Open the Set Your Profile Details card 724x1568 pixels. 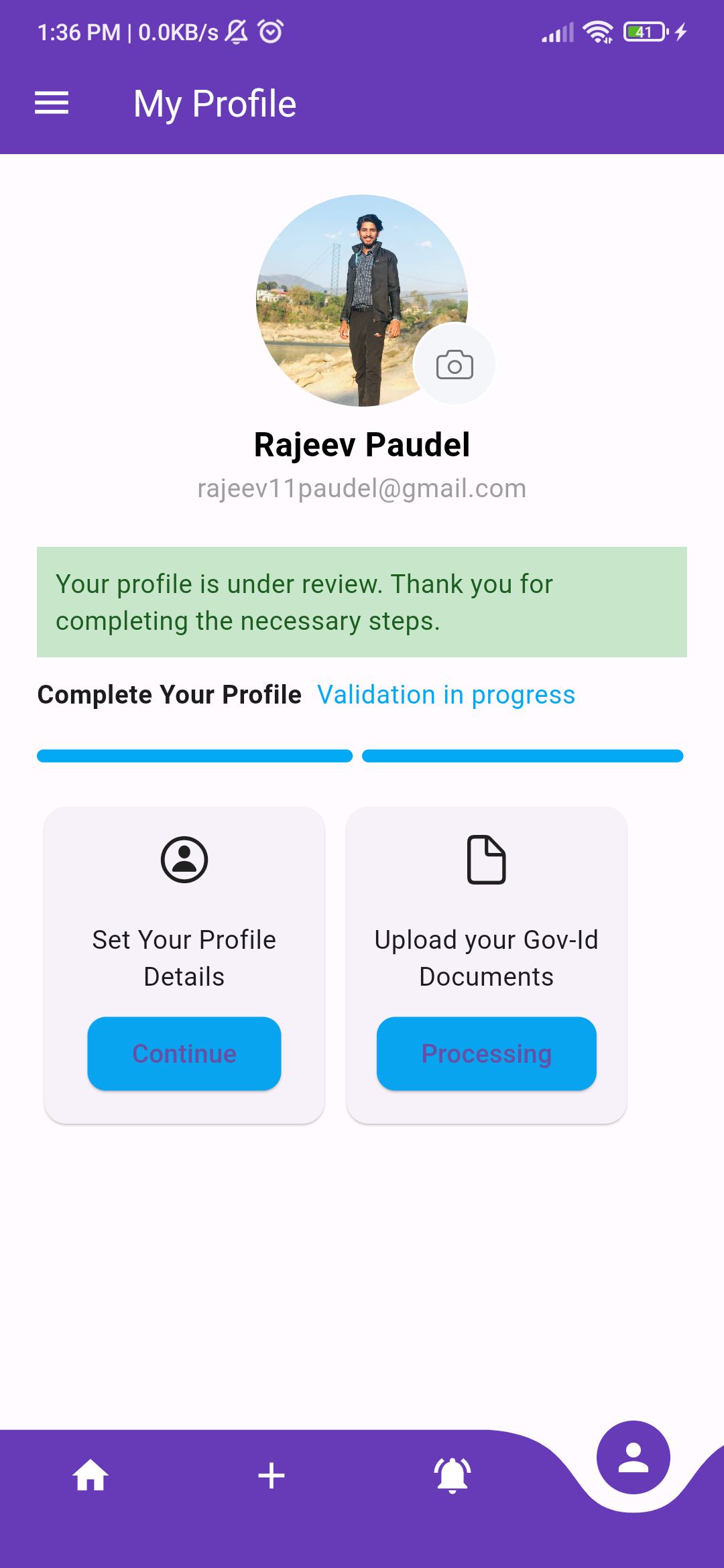click(x=184, y=965)
